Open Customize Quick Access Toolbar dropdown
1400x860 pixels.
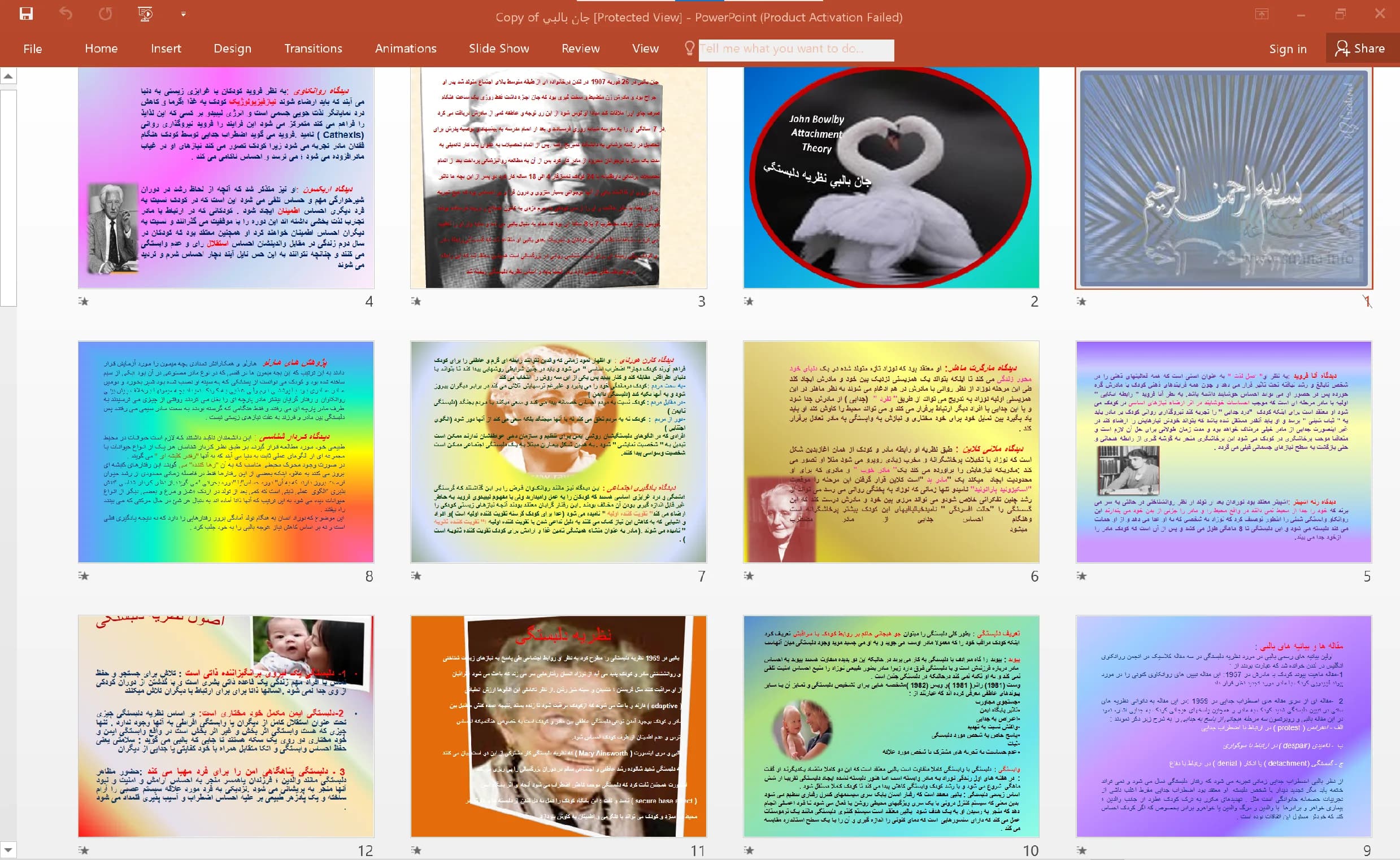click(183, 14)
